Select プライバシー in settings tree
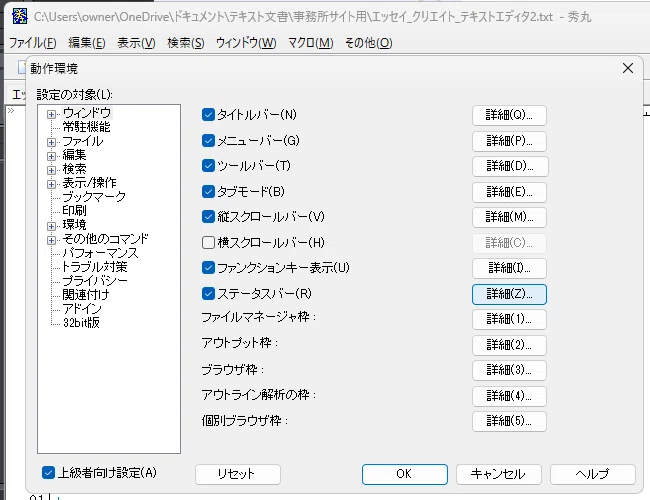Screen dimensions: 650x500 point(95,281)
